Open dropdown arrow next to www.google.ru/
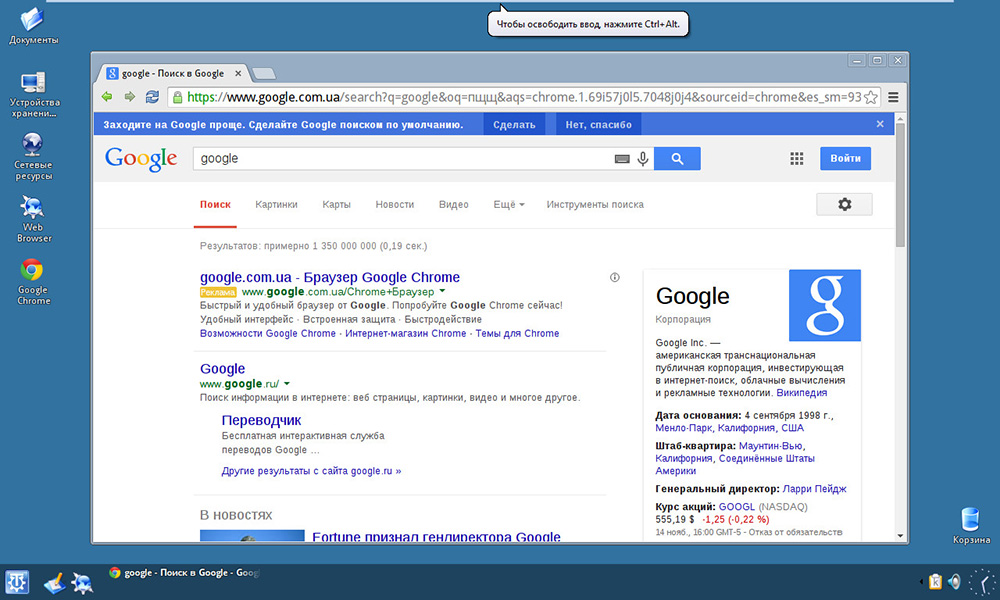1000x600 pixels. 287,384
